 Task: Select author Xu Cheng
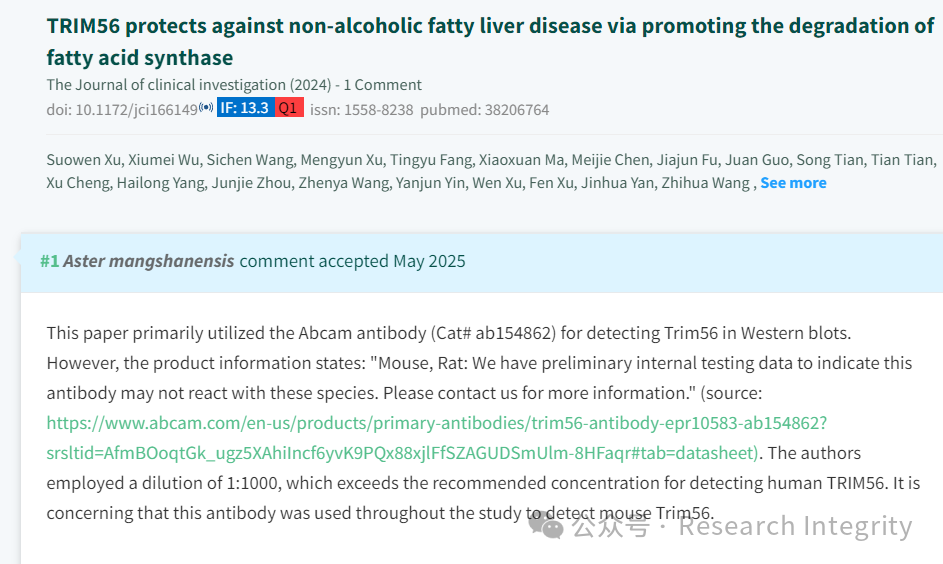(78, 183)
